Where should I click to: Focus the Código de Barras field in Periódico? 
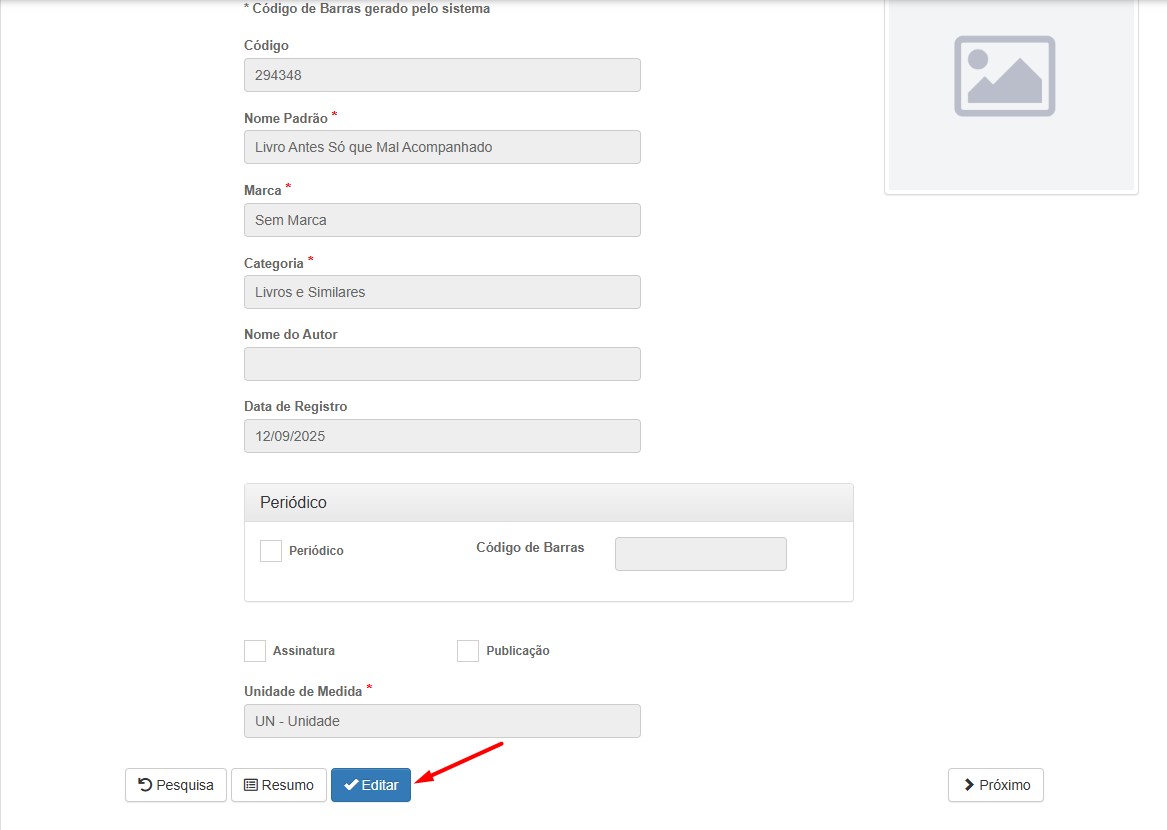pos(700,554)
